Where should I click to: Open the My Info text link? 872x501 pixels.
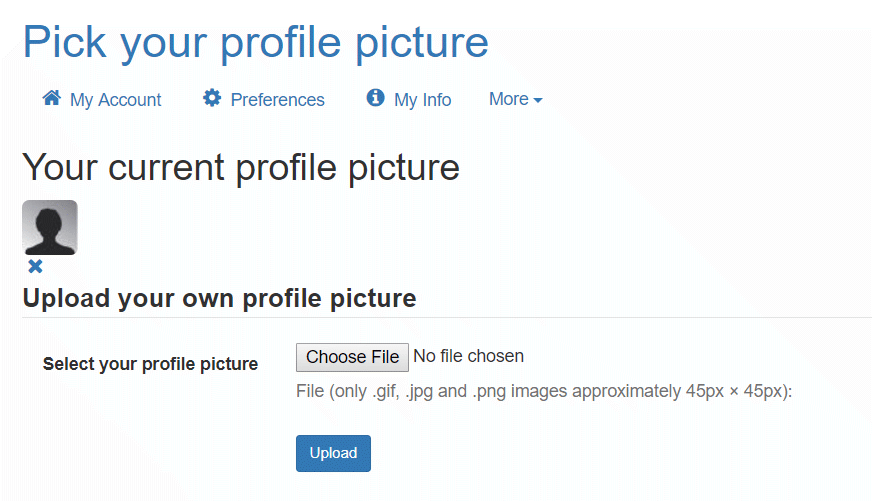point(423,100)
